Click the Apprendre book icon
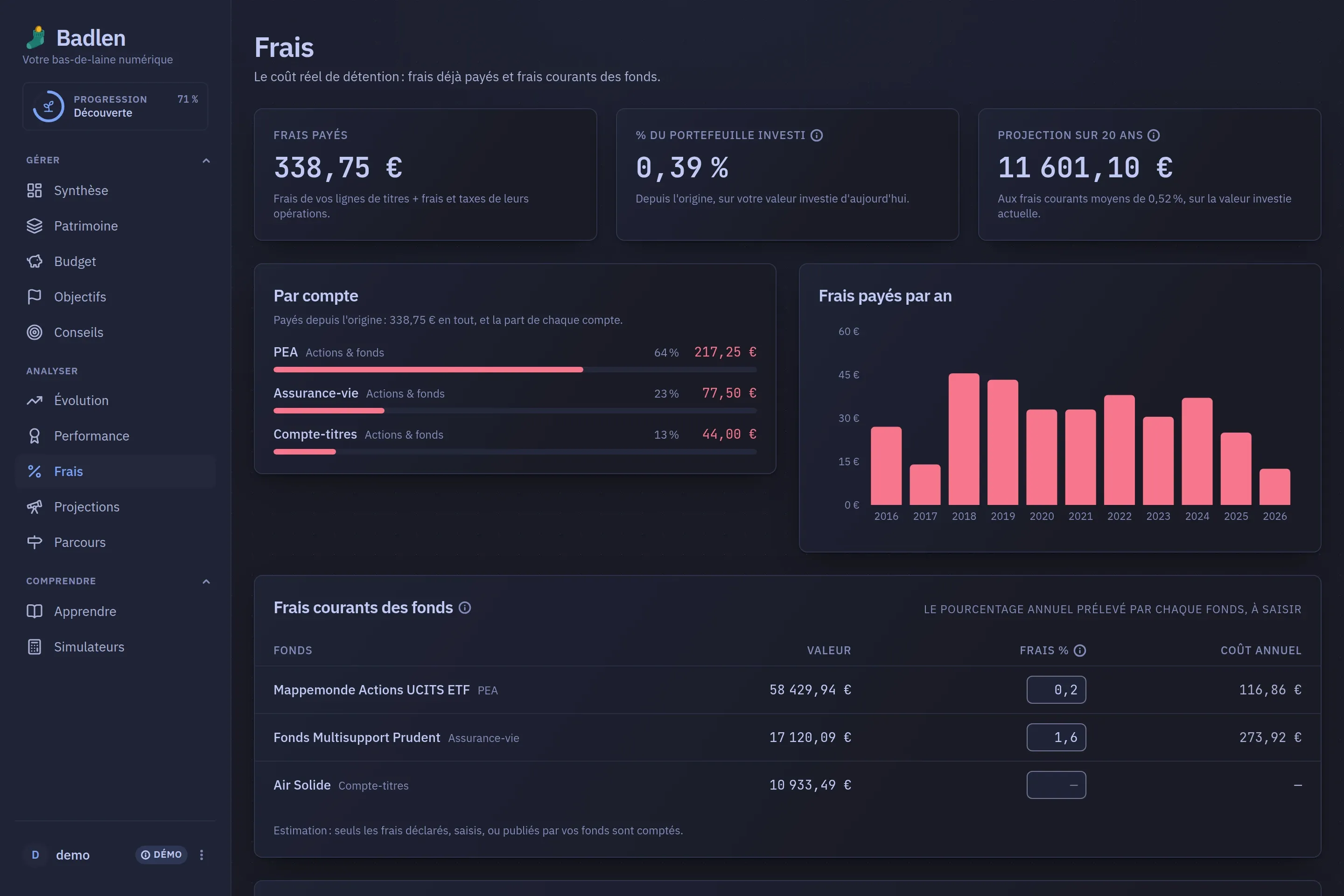Viewport: 1344px width, 896px height. point(34,611)
